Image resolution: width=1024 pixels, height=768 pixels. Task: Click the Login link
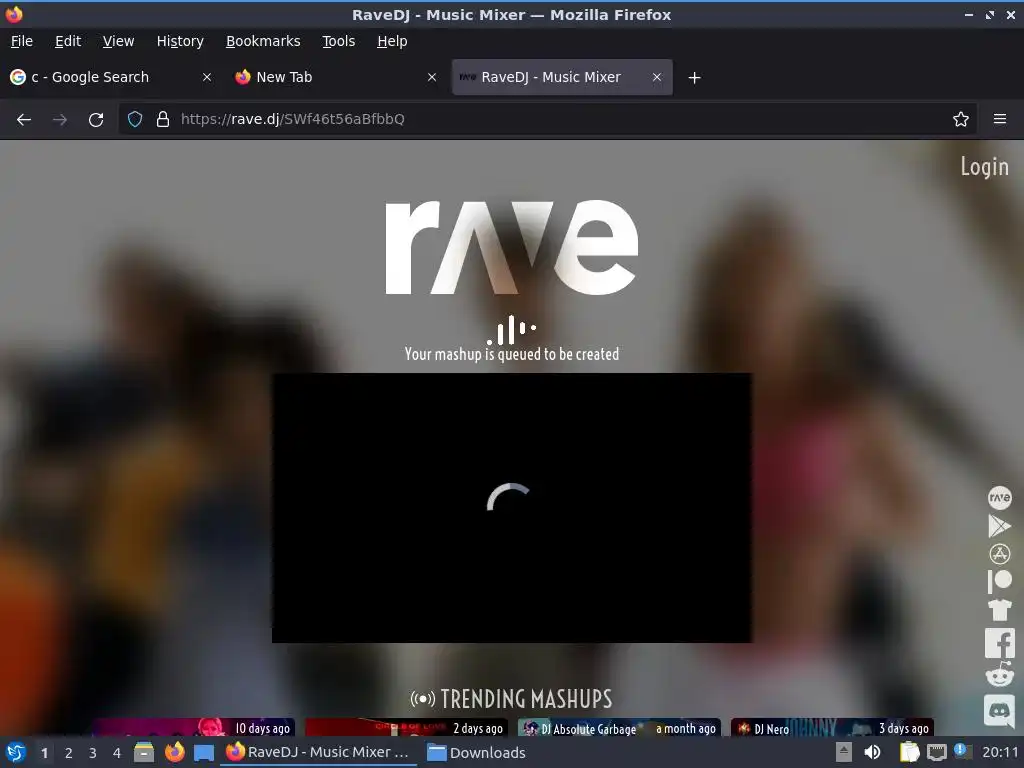coord(984,167)
